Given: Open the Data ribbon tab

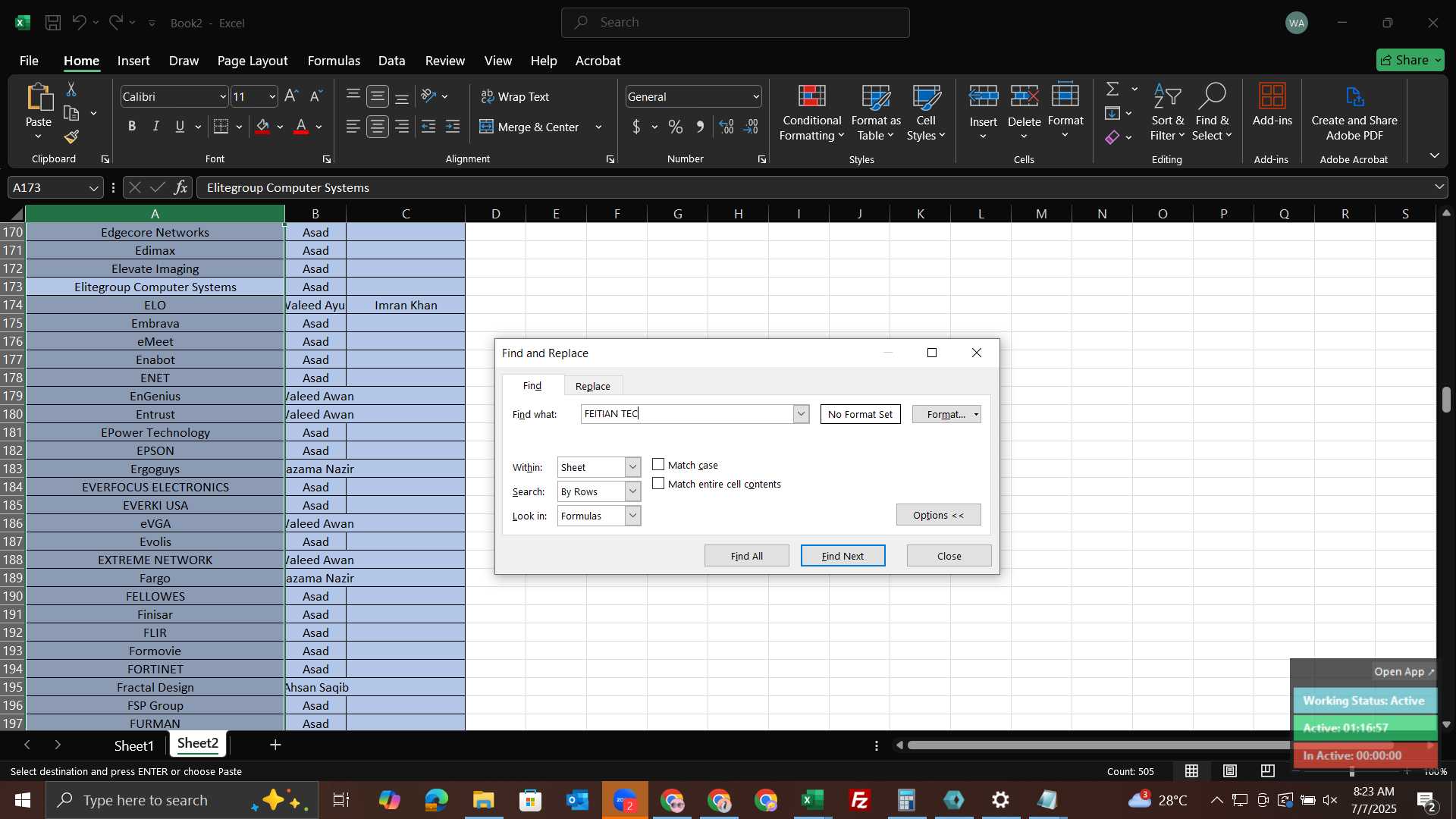Looking at the screenshot, I should tap(391, 61).
